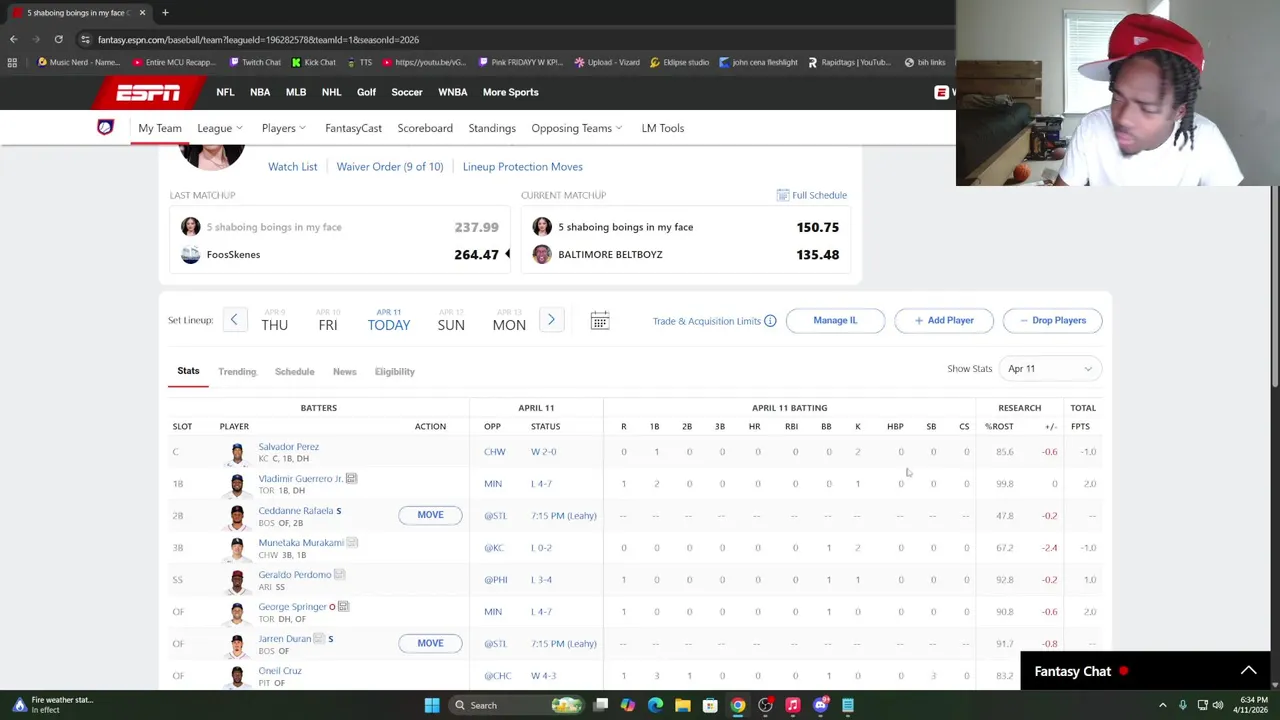Open the Show Stats Apr 11 dropdown
This screenshot has height=720, width=1280.
(x=1050, y=369)
